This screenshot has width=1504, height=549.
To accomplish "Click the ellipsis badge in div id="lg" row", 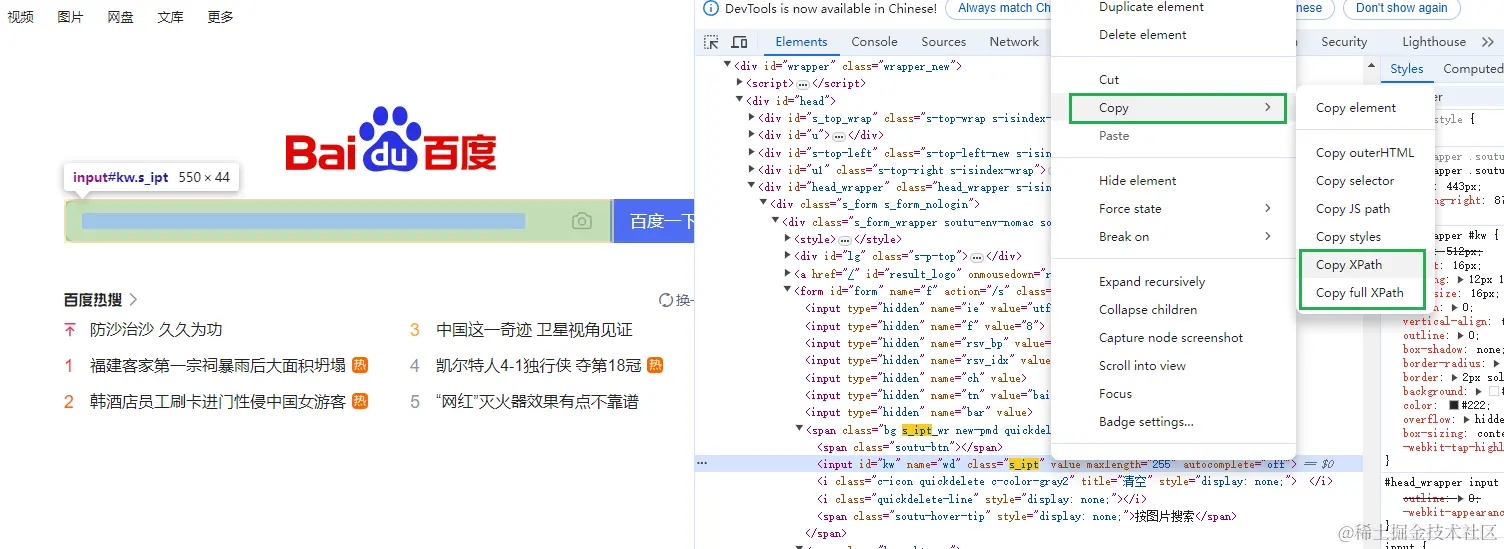I will click(977, 257).
